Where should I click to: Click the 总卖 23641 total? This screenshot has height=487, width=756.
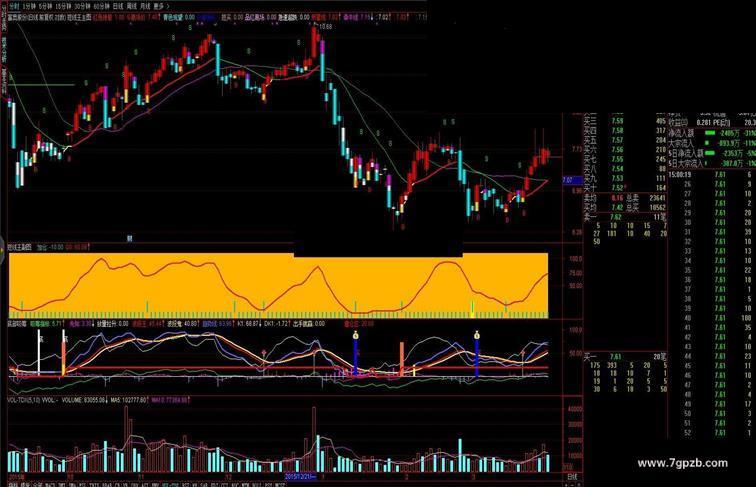tap(646, 197)
